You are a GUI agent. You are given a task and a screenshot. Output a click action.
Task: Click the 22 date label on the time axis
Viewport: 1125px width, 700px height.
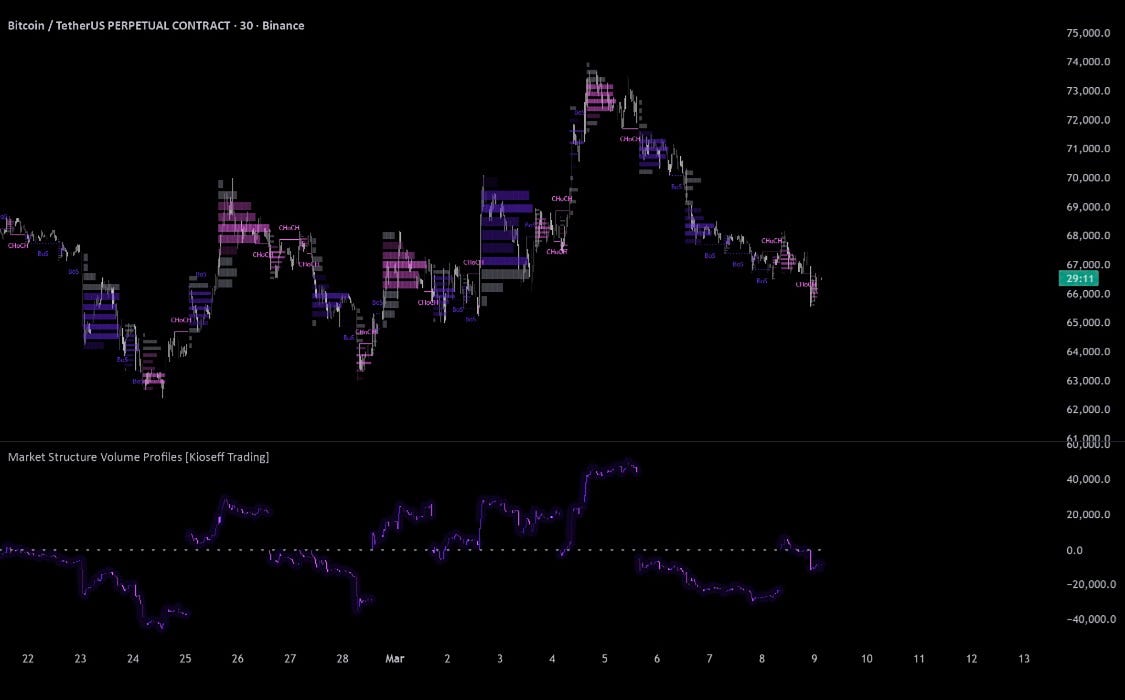(27, 659)
